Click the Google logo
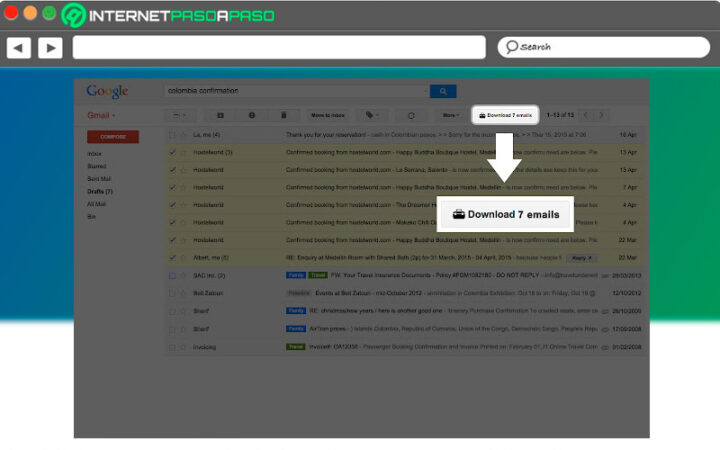The image size is (720, 450). point(107,91)
